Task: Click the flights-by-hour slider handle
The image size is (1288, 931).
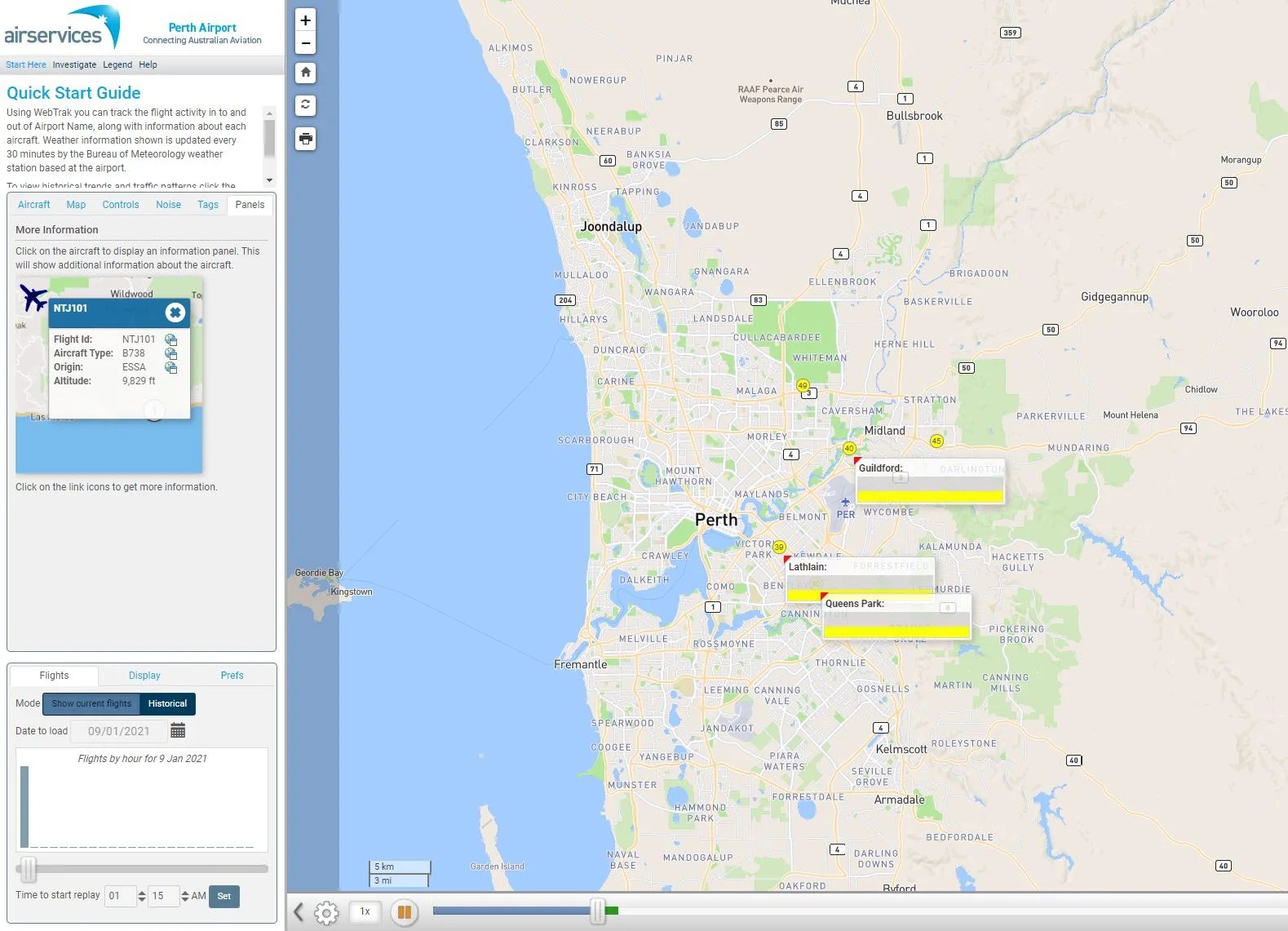Action: (29, 869)
